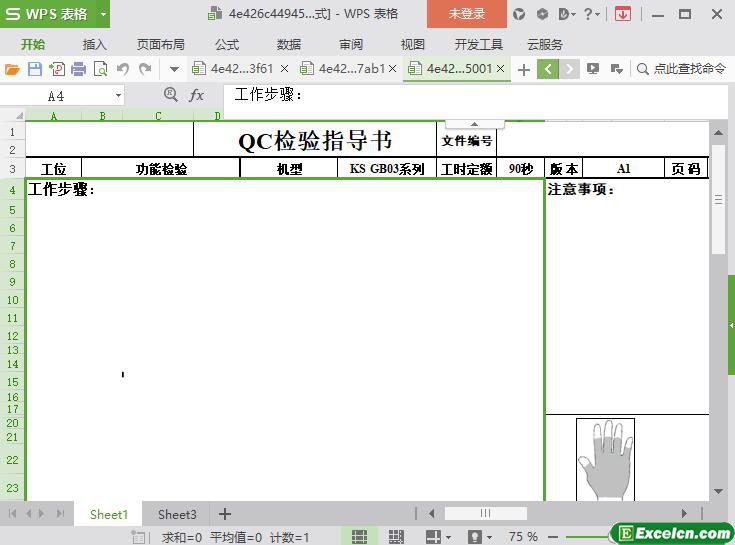Open the WPS 表格 application menu dropdown
The image size is (735, 545).
pyautogui.click(x=103, y=14)
